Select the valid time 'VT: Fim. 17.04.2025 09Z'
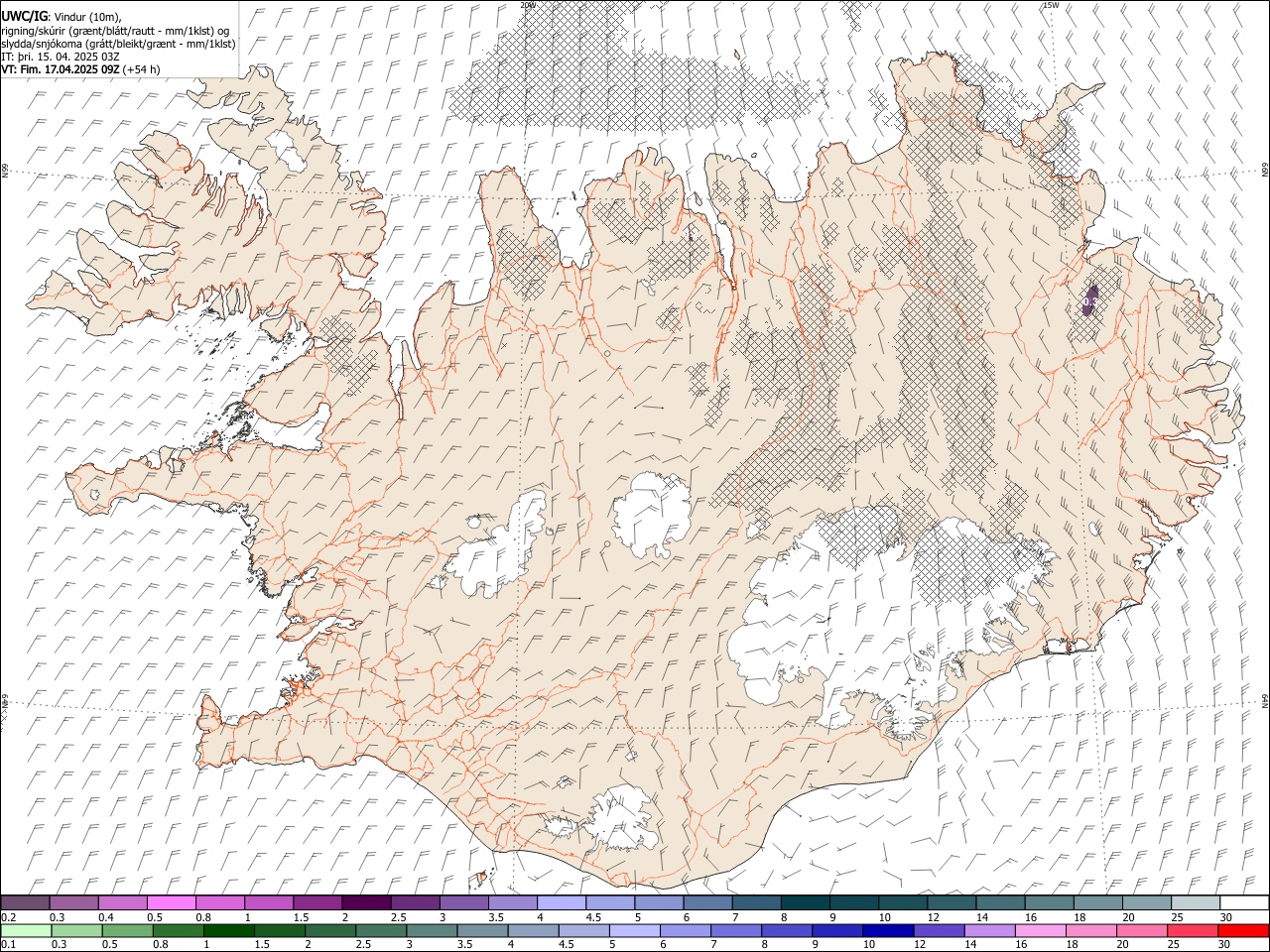 [61, 69]
